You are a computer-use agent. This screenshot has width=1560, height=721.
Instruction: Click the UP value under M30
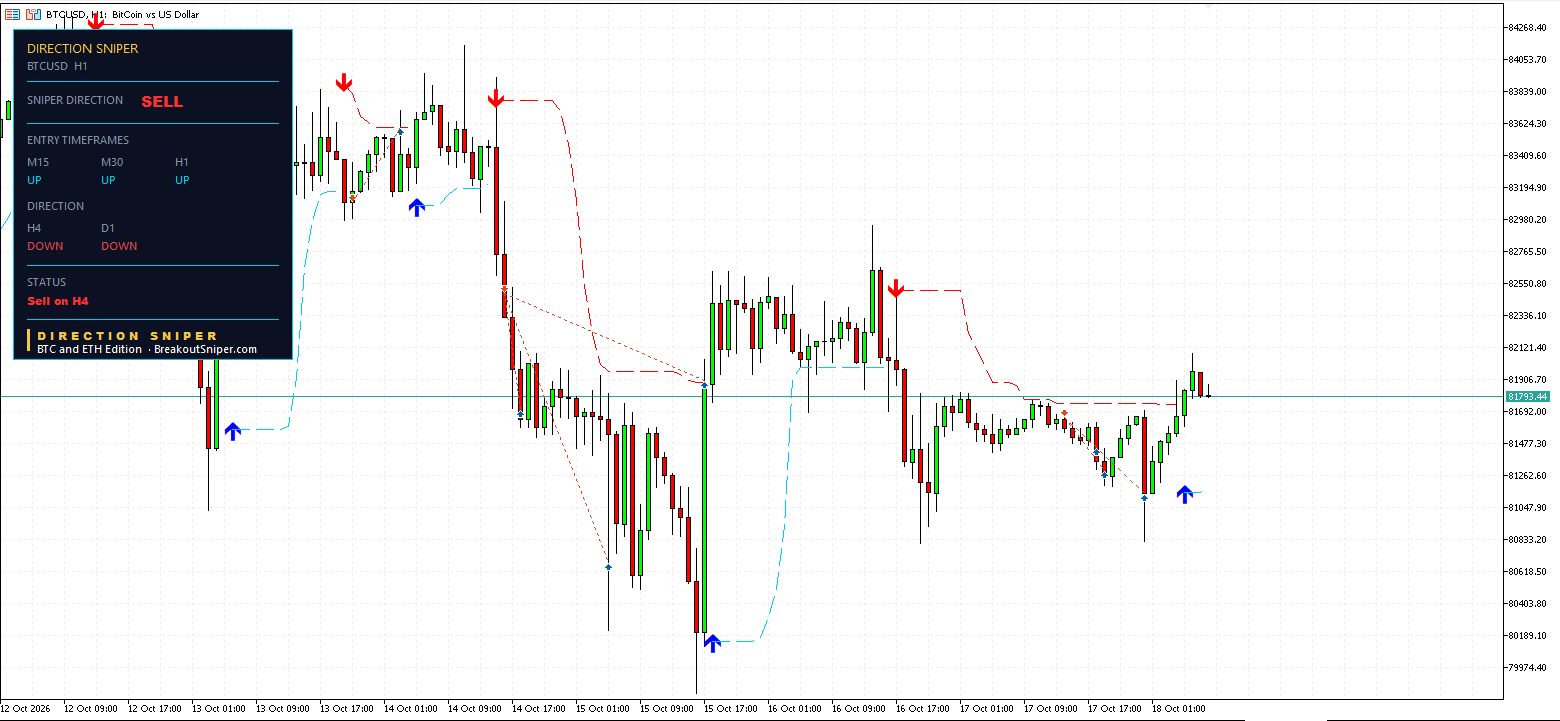coord(108,180)
